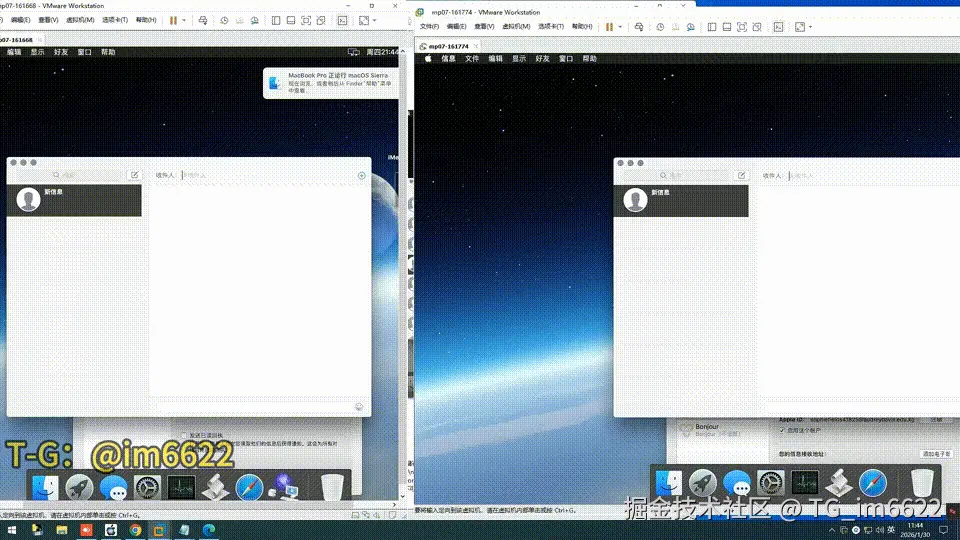This screenshot has height=540, width=960.
Task: Dismiss the MacBook Pro macOS Sierra notification
Action: (331, 83)
